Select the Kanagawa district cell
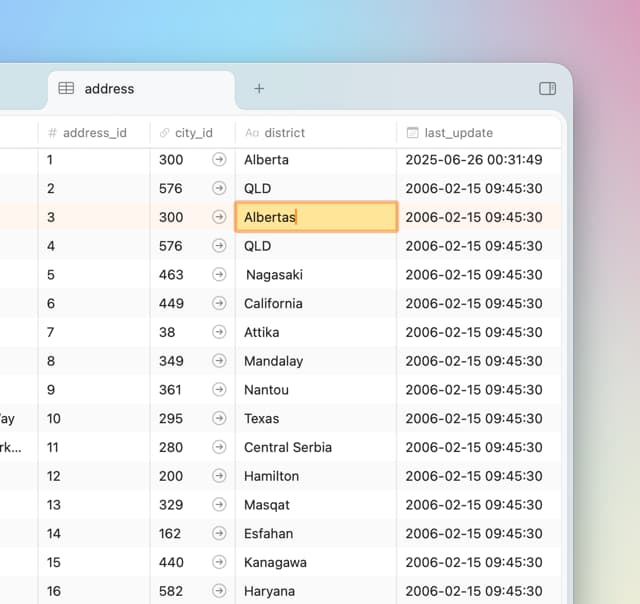Viewport: 640px width, 604px height. click(316, 562)
